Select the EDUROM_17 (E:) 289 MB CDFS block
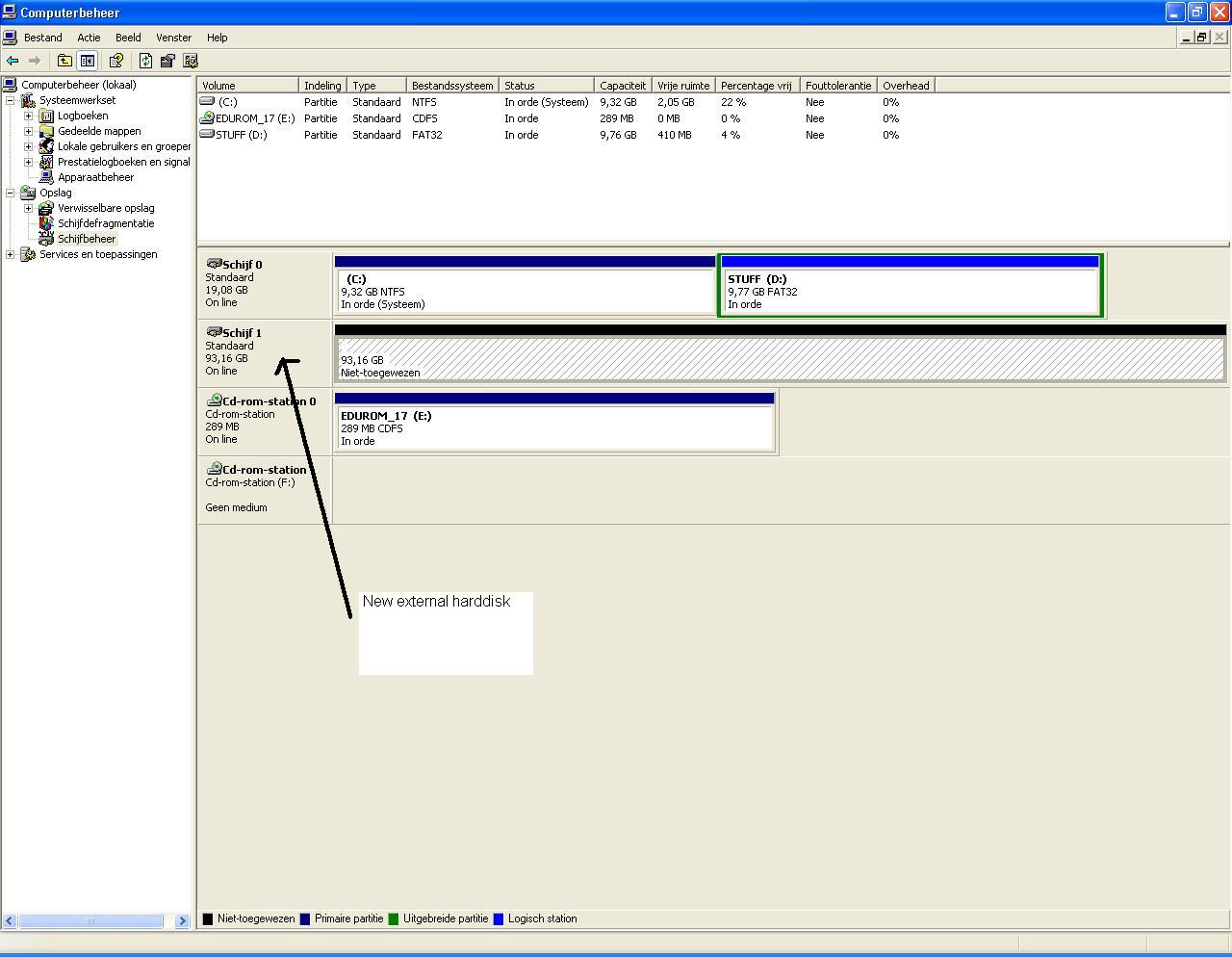1232x957 pixels. [554, 422]
